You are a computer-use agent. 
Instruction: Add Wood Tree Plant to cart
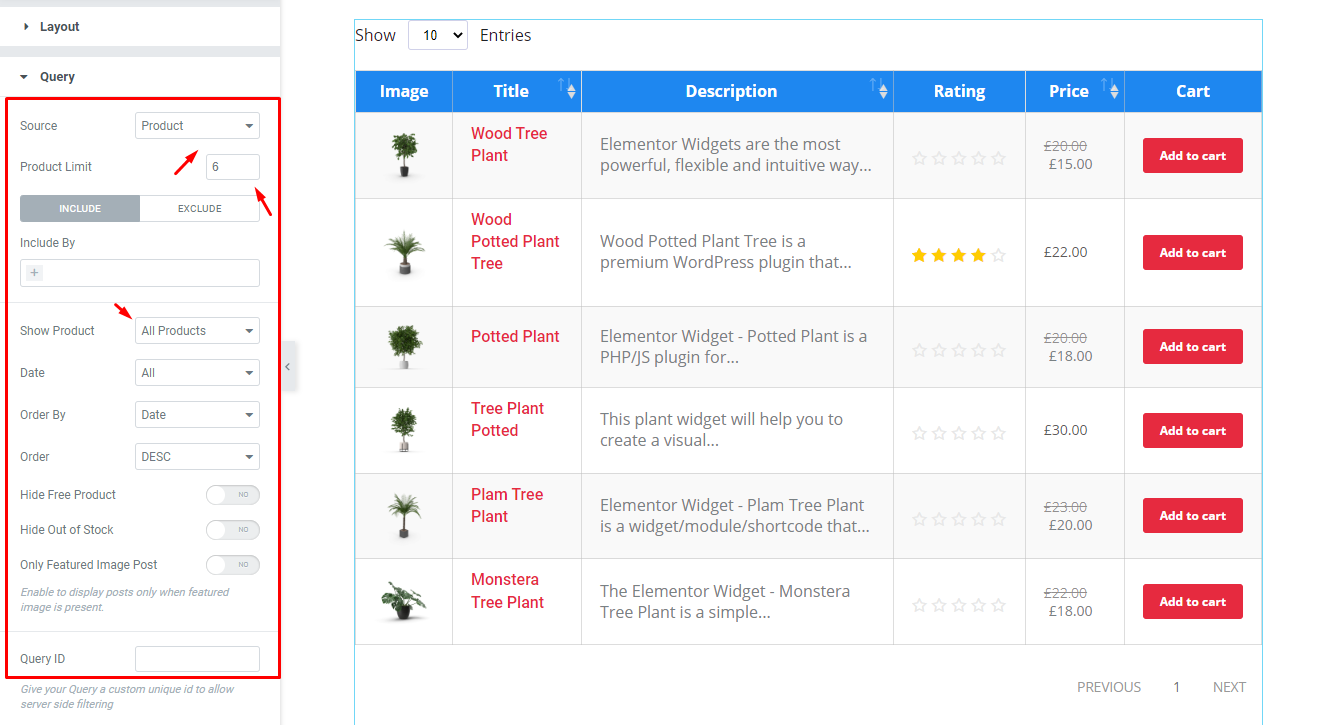1192,155
